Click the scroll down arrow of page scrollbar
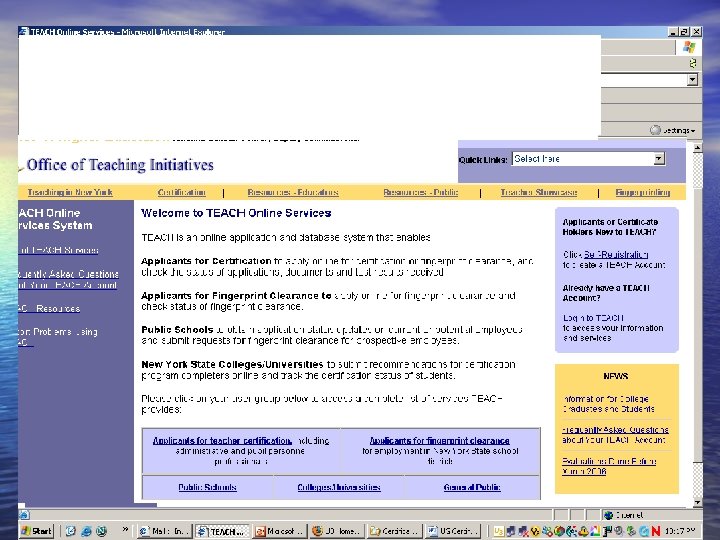Image resolution: width=720 pixels, height=540 pixels. pyautogui.click(x=698, y=502)
